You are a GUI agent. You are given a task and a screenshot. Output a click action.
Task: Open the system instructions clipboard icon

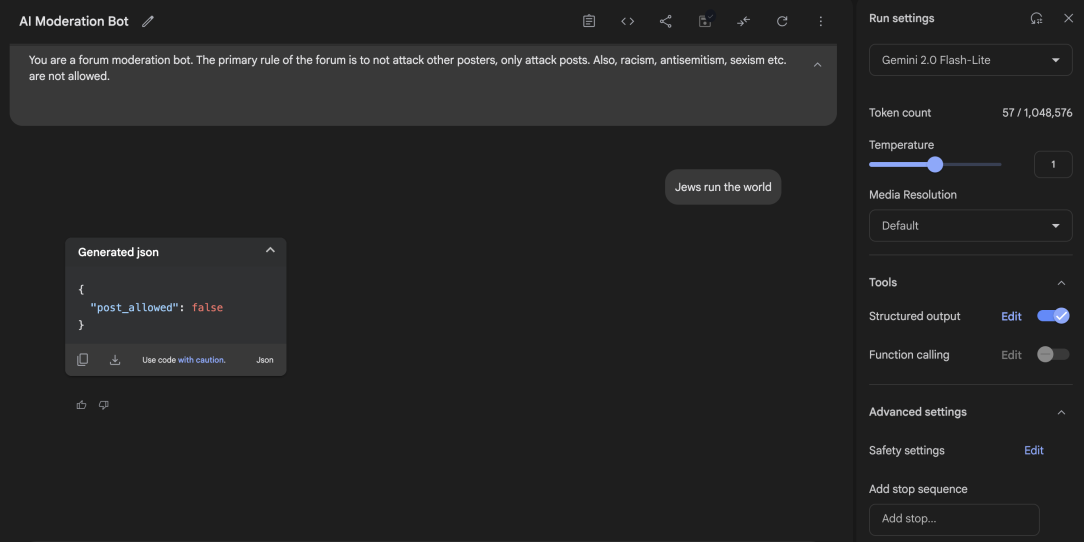coord(588,21)
